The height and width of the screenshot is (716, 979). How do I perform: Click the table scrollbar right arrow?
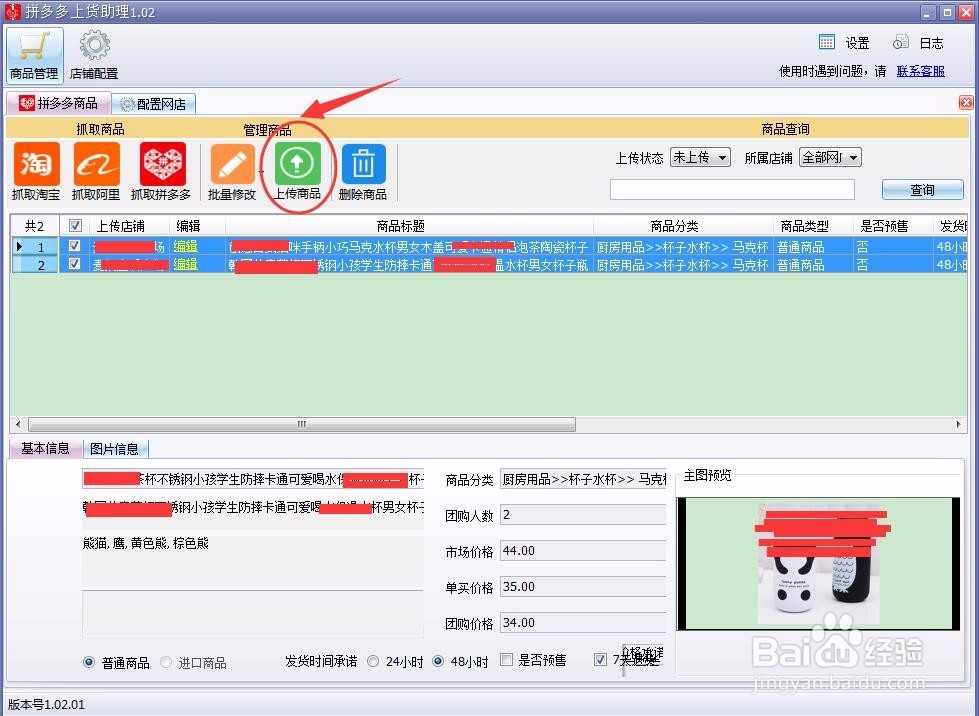tap(958, 424)
